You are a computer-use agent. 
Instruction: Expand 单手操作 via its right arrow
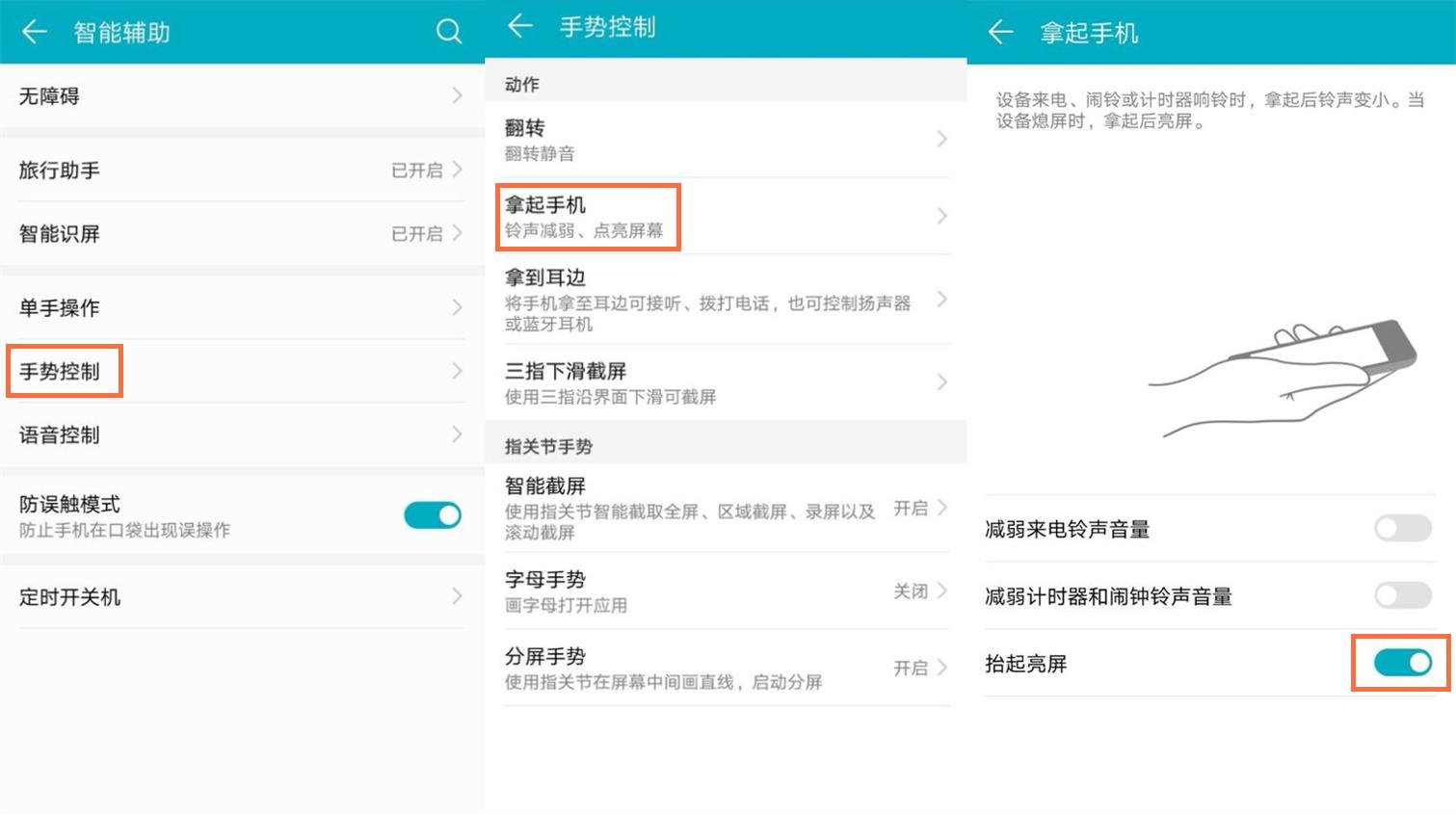click(x=455, y=307)
